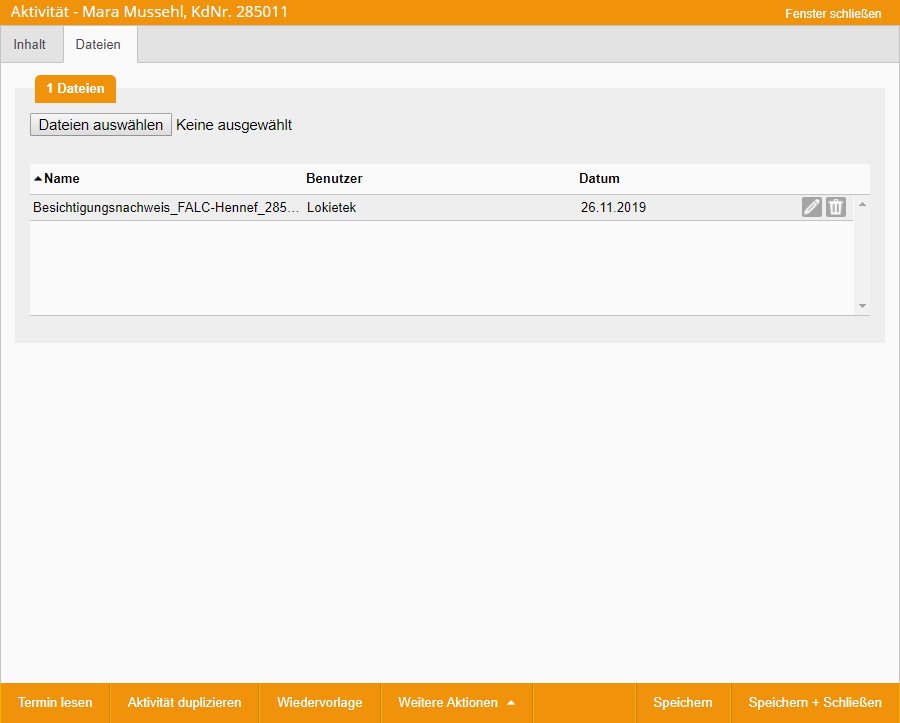Select the Besichtigungsnachweis file row
This screenshot has width=900, height=723.
coord(166,208)
